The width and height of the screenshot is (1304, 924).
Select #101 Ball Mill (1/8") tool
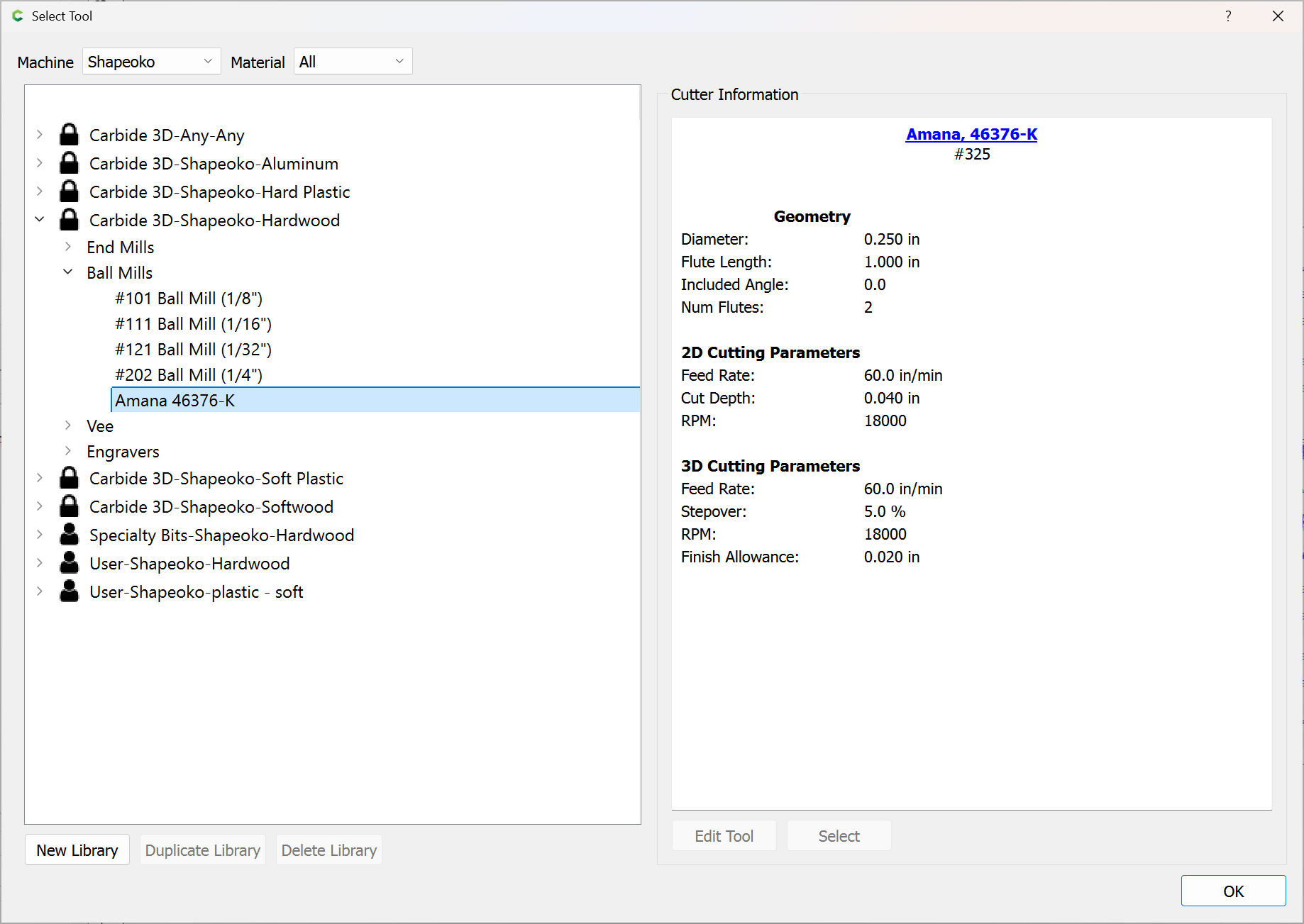(189, 299)
